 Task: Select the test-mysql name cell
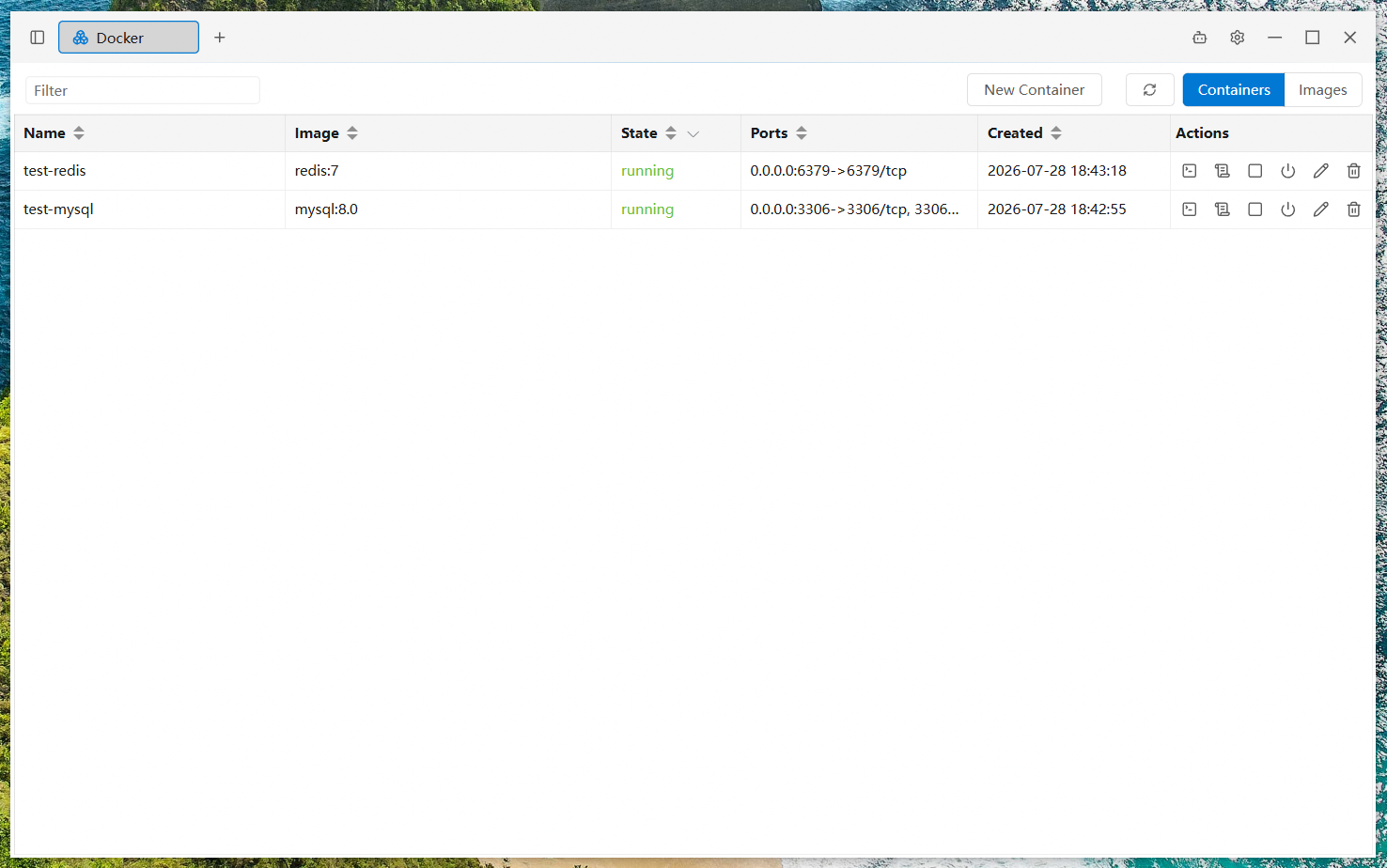click(149, 209)
